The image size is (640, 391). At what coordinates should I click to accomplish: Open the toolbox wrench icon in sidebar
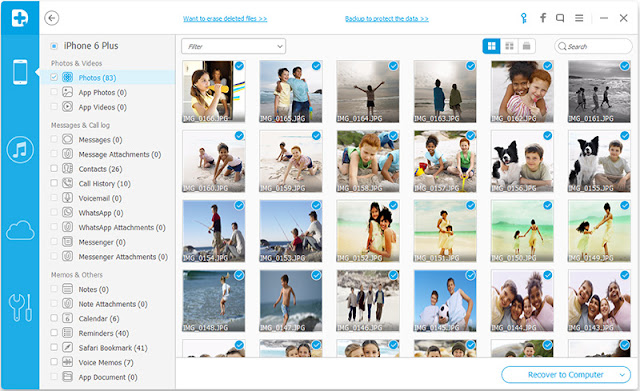click(x=20, y=308)
